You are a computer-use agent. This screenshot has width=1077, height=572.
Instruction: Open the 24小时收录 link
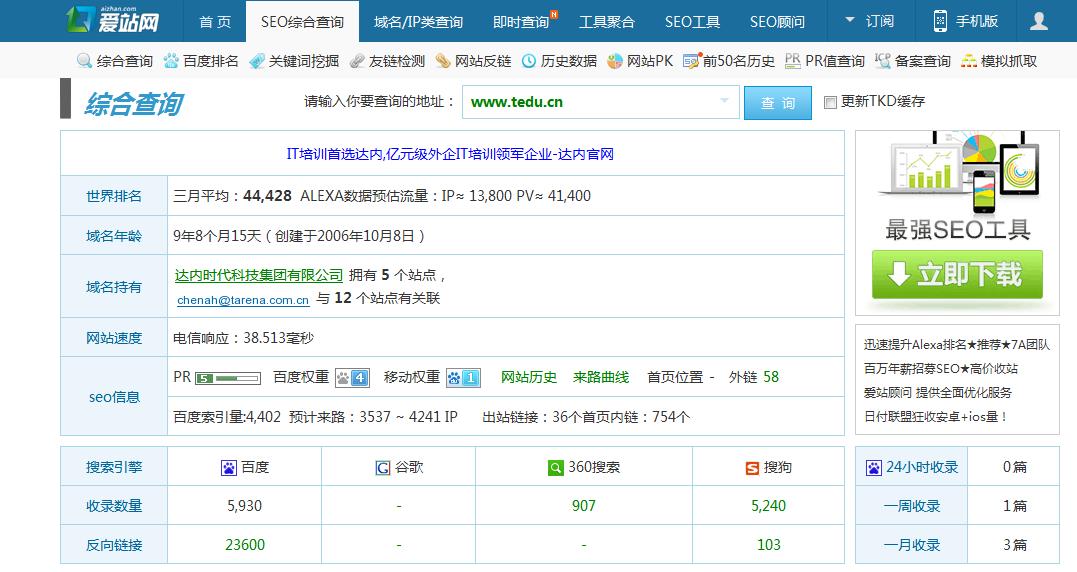tap(922, 468)
